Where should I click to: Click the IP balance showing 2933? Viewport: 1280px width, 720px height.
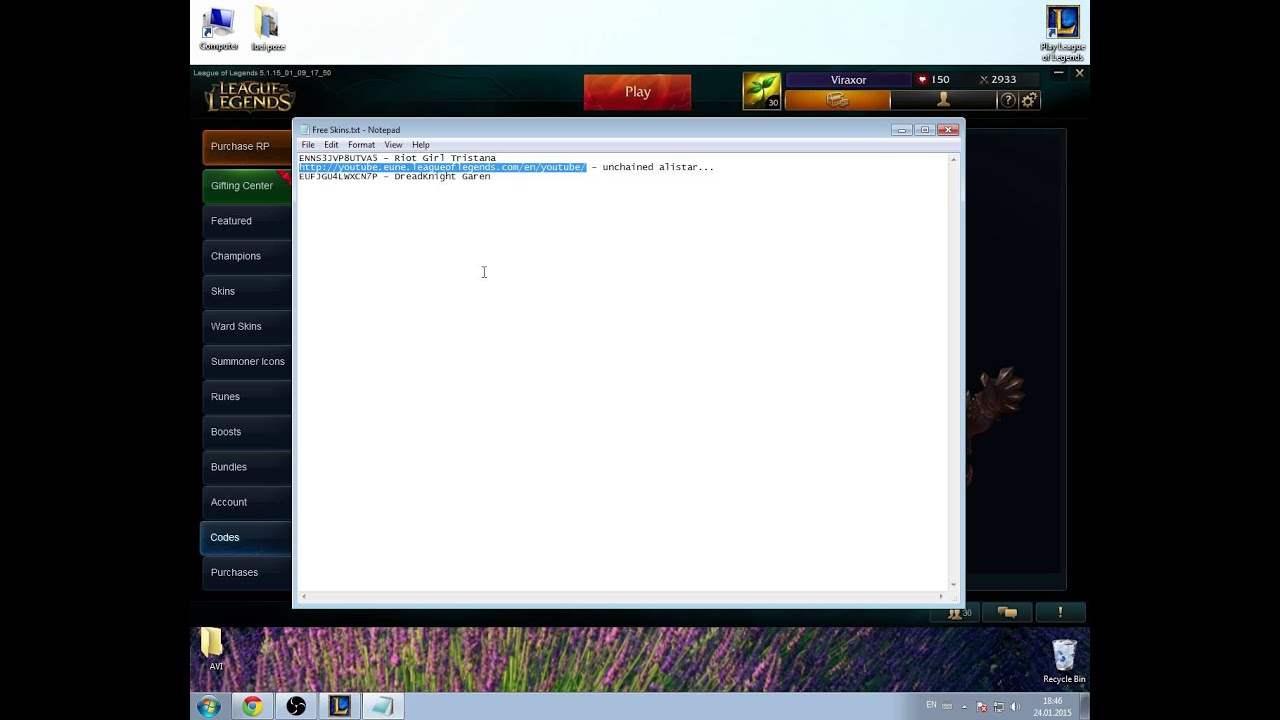pos(997,80)
